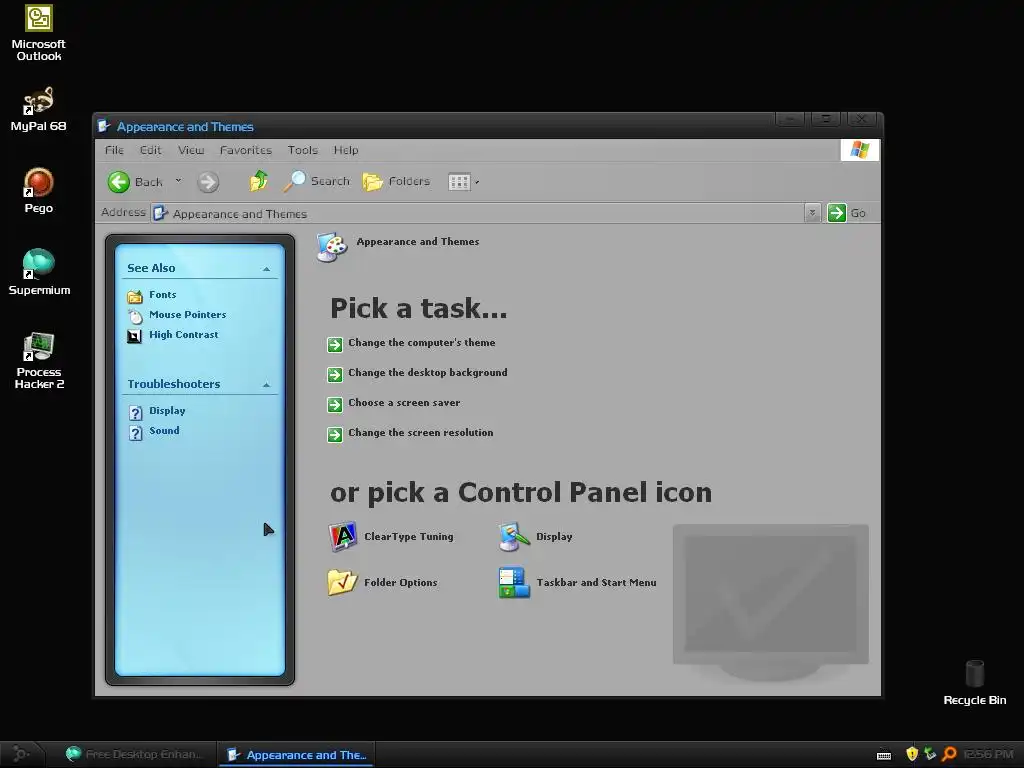This screenshot has width=1024, height=768.
Task: Select the Supermium desktop shortcut
Action: (x=39, y=272)
